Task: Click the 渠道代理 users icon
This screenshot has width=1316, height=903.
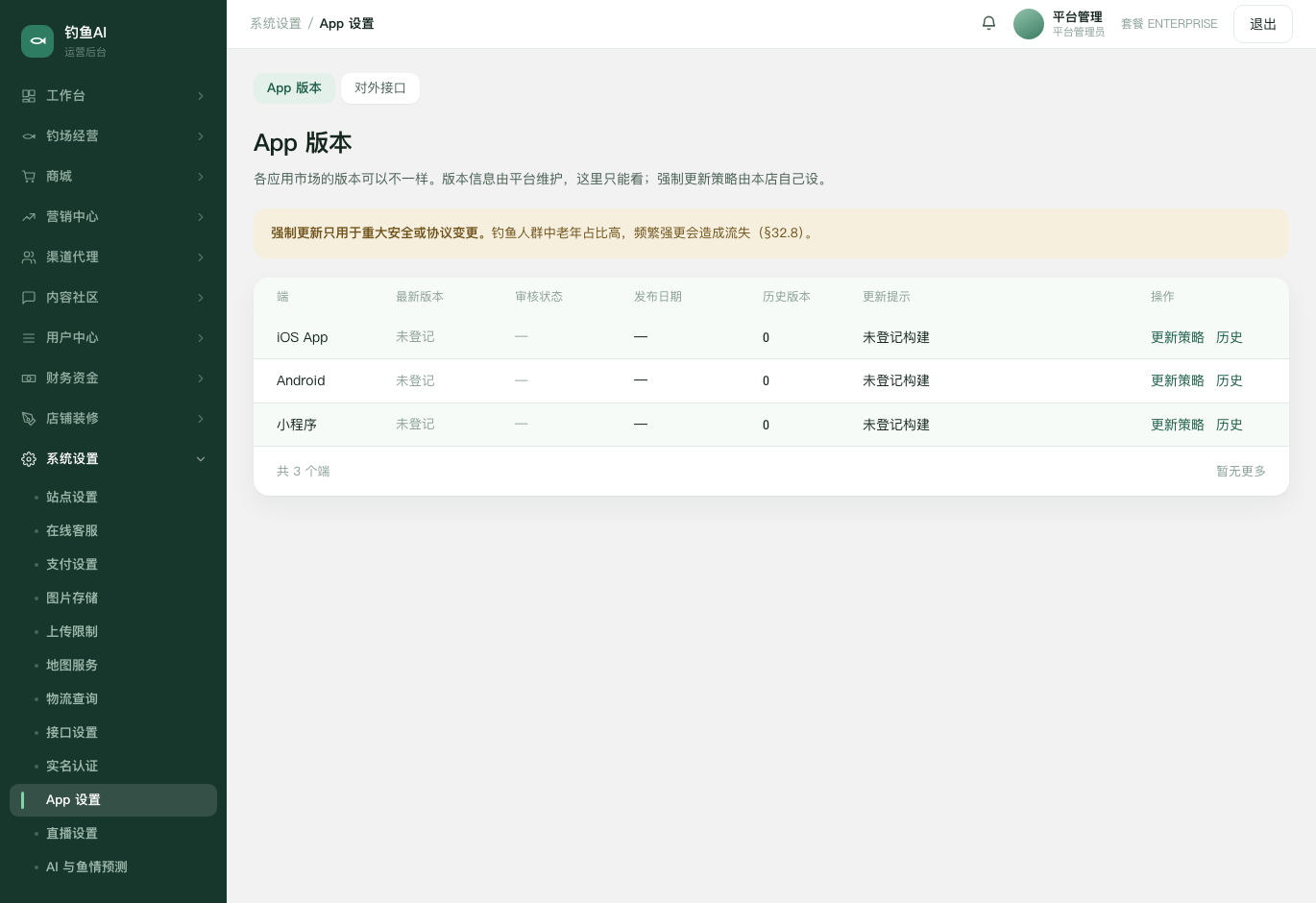Action: [x=29, y=257]
